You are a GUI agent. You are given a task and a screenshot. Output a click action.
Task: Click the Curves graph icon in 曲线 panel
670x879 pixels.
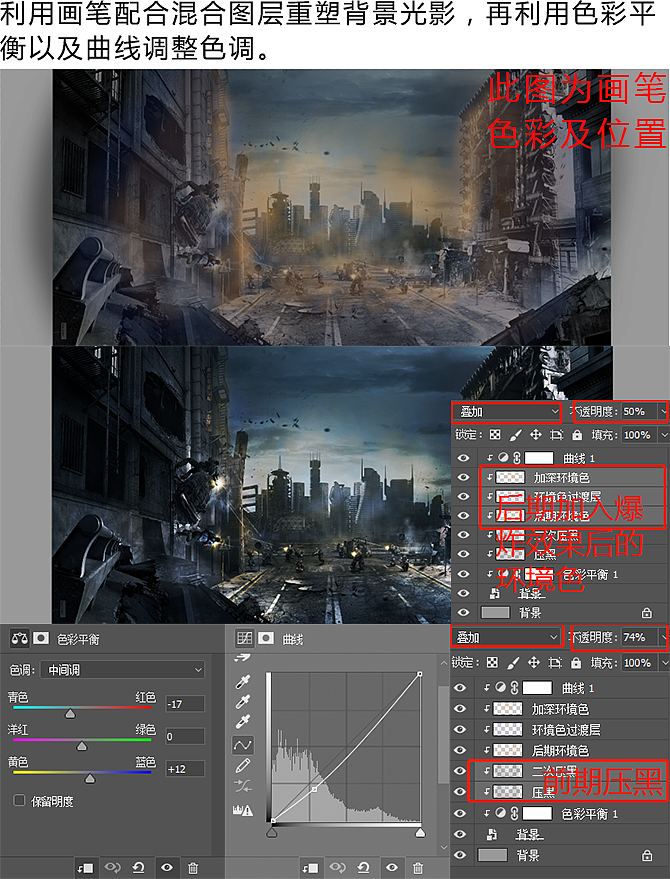[x=244, y=638]
